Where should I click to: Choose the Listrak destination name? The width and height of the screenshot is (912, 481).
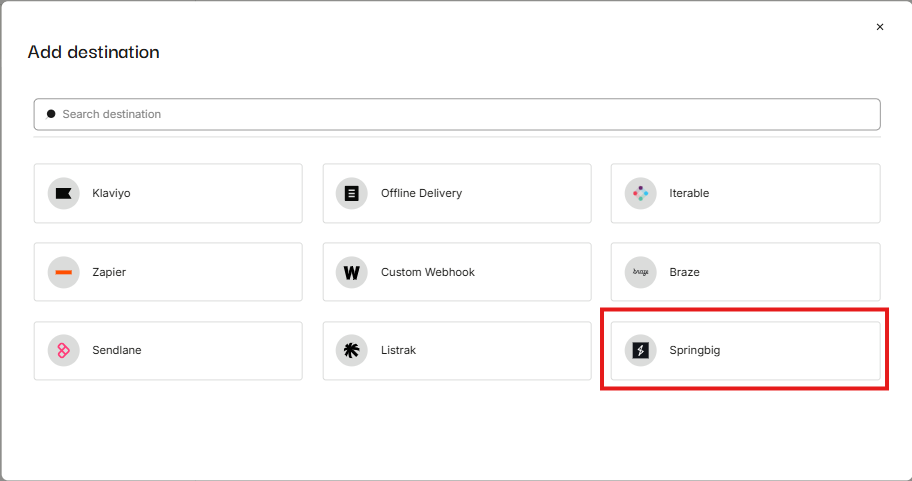(400, 350)
